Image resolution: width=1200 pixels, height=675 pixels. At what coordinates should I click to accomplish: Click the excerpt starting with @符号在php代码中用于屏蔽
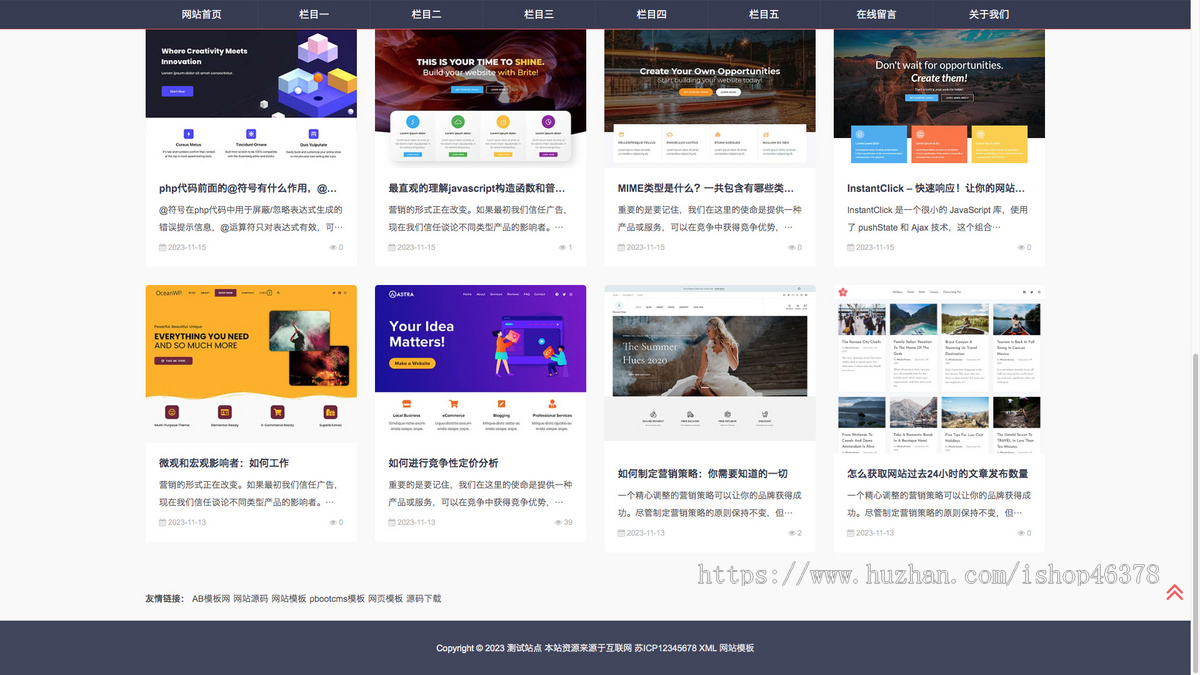coord(250,219)
